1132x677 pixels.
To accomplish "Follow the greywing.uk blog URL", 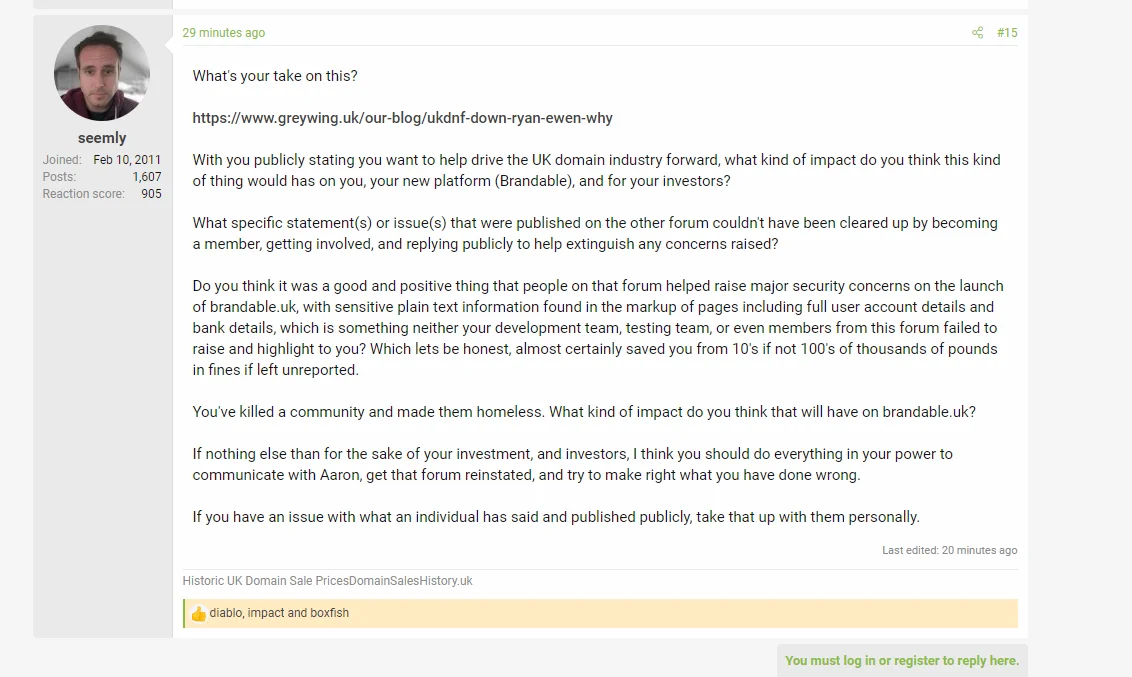I will point(402,118).
